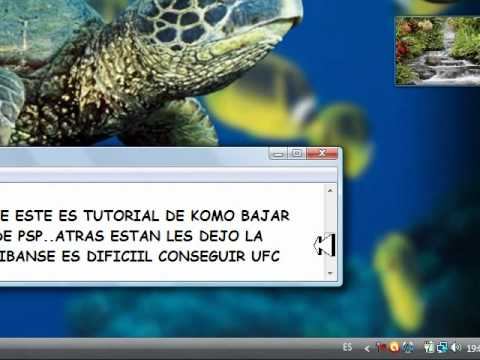Click the line "PSP..ATRAS ESTAN LES DEJO LA"
Screen dimensions: 480x360
click(140, 236)
